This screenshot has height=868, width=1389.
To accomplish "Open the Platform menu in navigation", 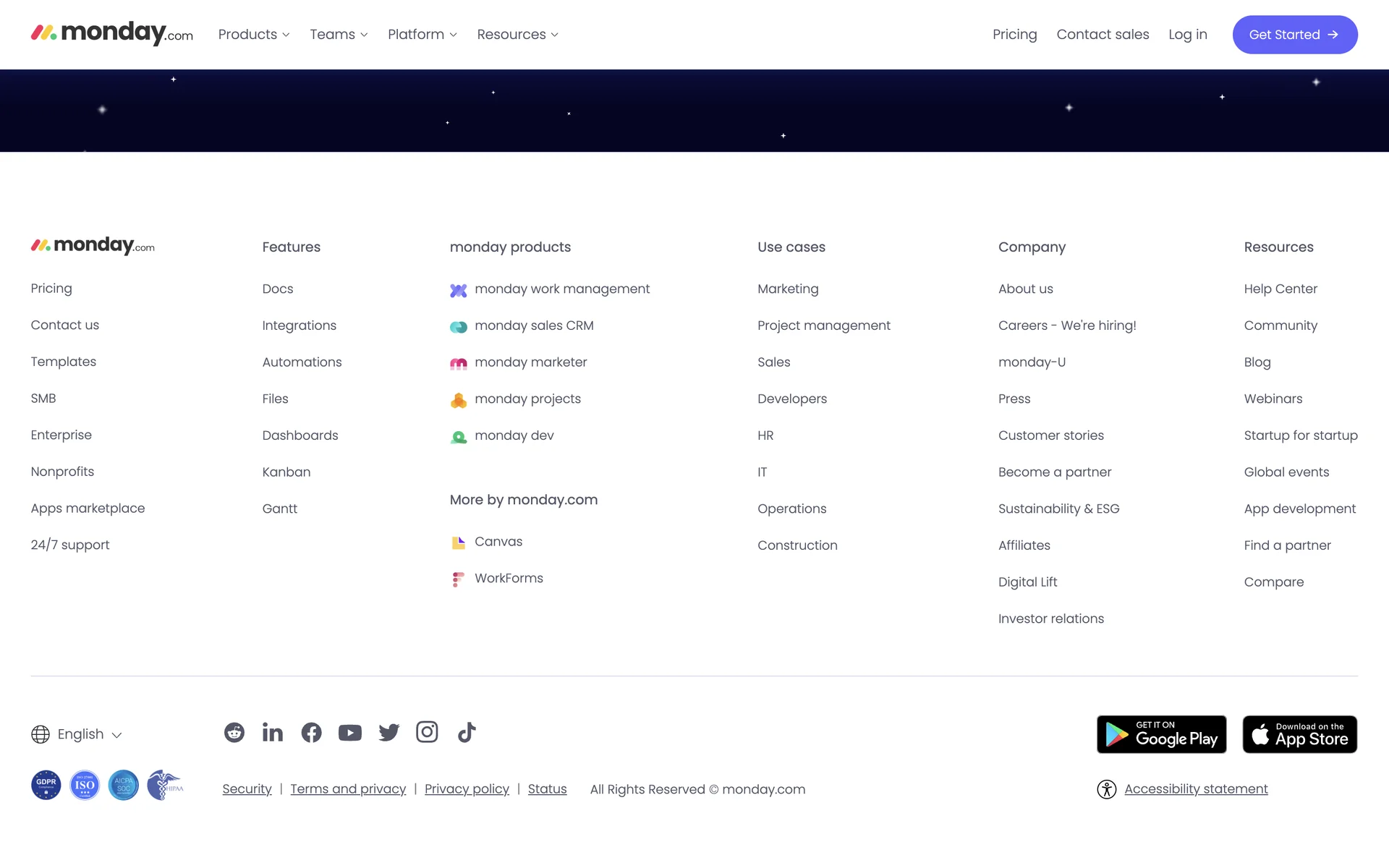I will [x=422, y=35].
